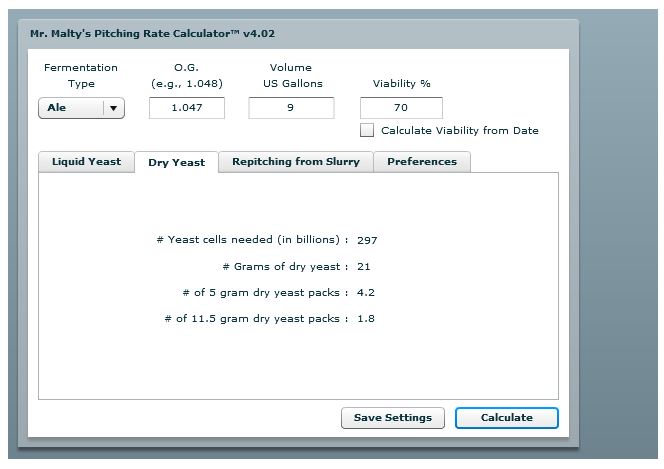The height and width of the screenshot is (469, 664).
Task: Select the Dry Yeast tab
Action: point(176,162)
